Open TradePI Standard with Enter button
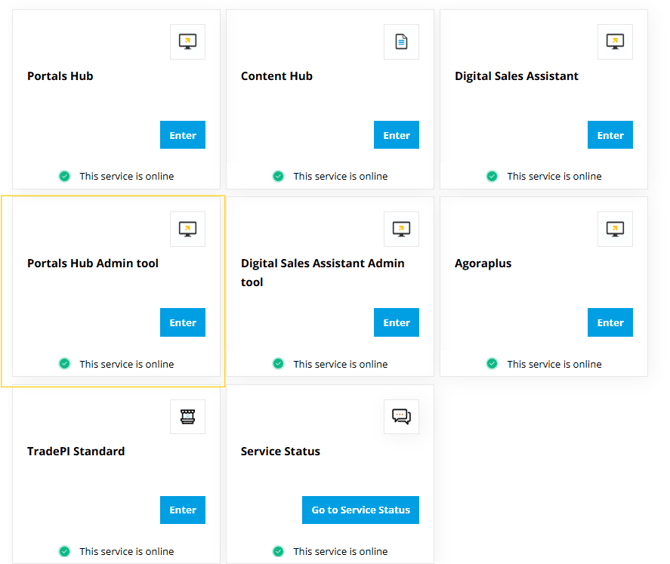 (182, 510)
